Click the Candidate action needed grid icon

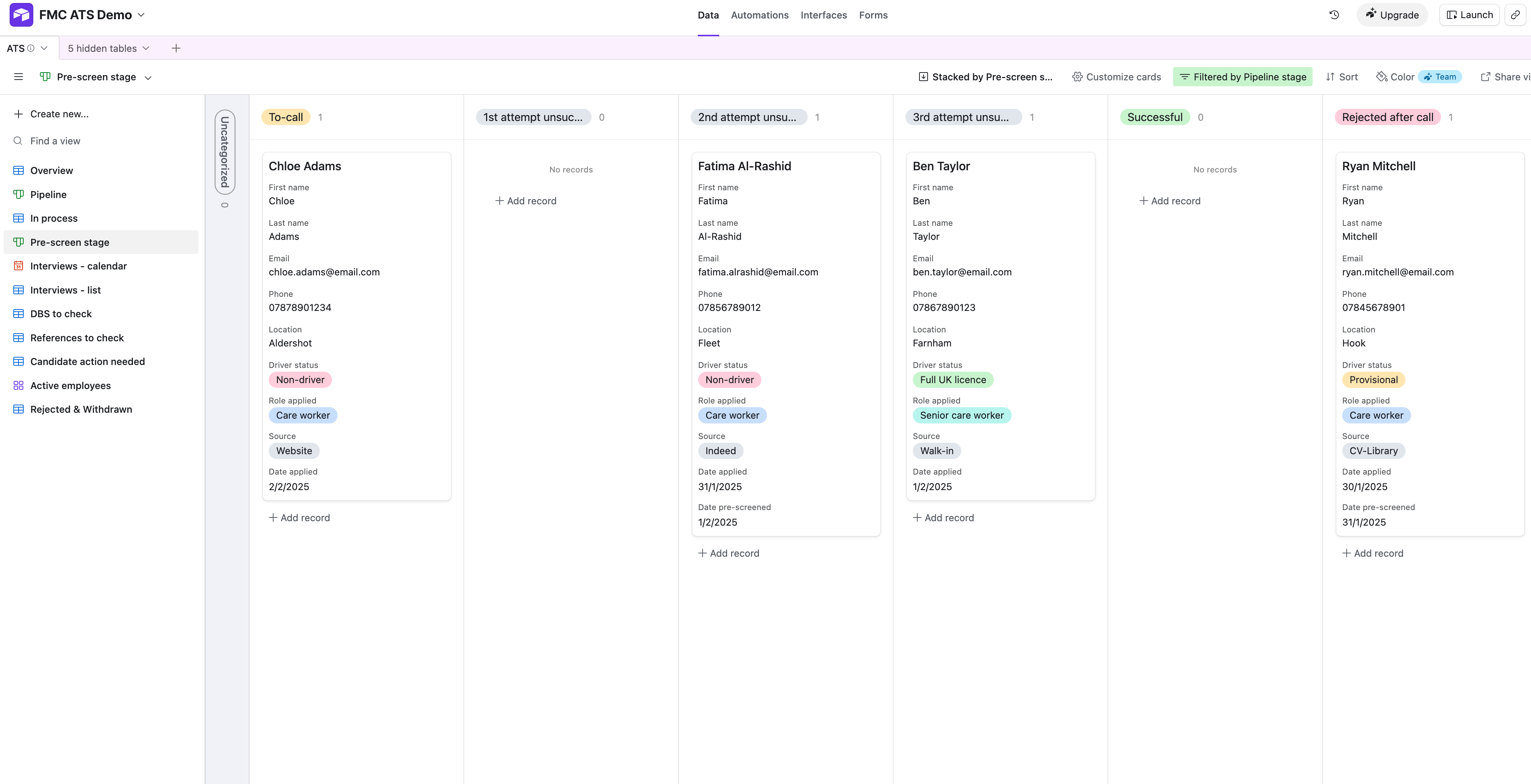(x=19, y=361)
